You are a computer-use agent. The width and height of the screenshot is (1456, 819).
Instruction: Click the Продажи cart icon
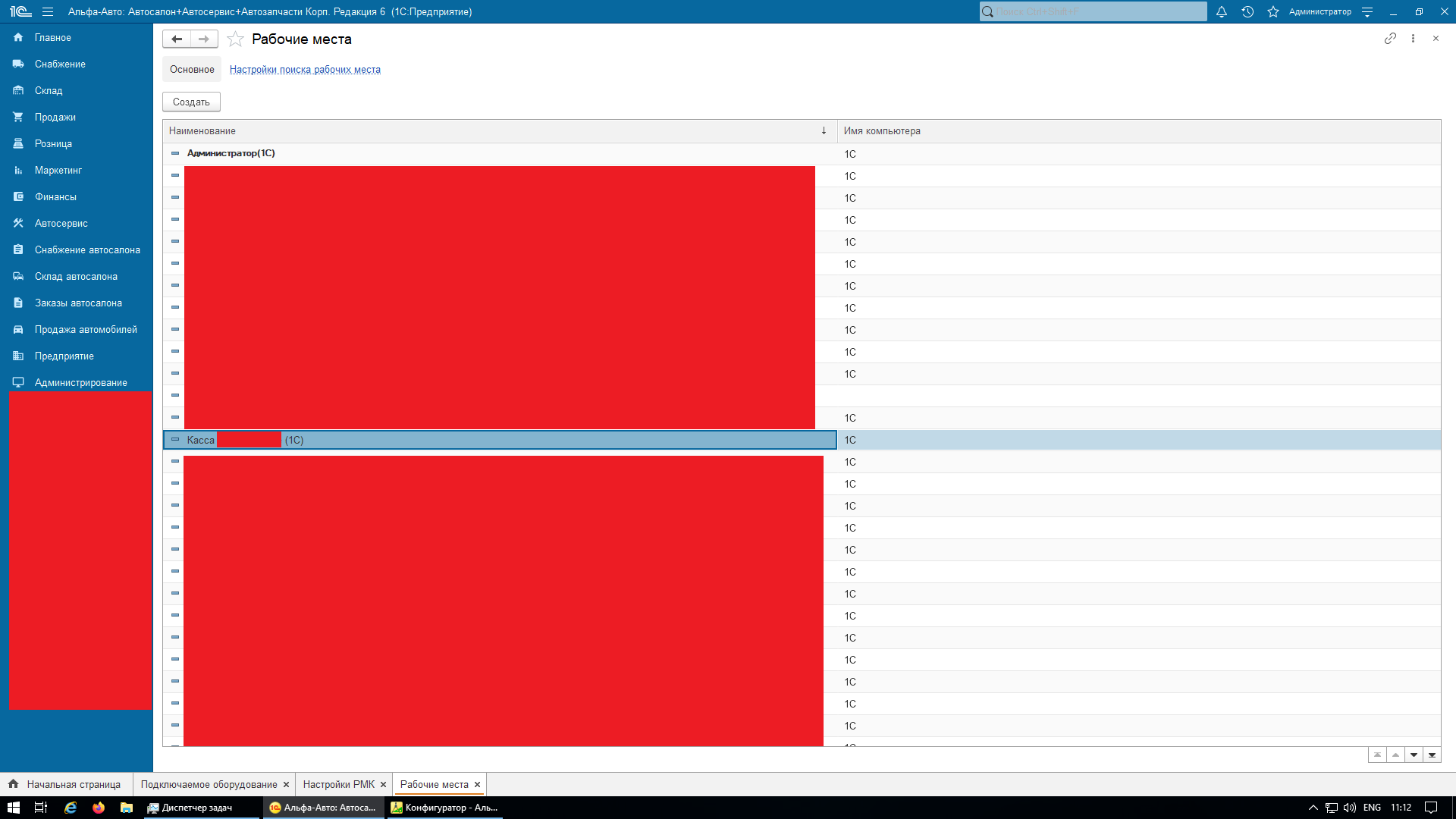coord(18,117)
